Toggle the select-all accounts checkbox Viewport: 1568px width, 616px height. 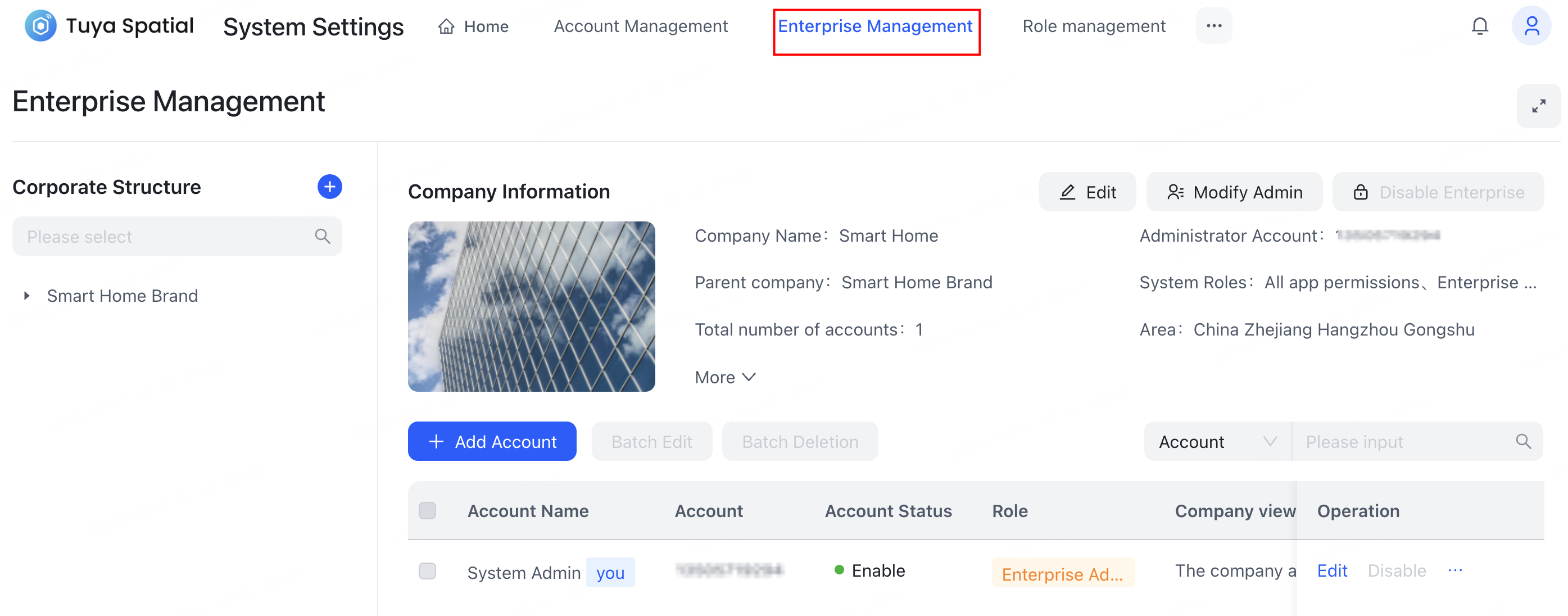click(x=427, y=510)
